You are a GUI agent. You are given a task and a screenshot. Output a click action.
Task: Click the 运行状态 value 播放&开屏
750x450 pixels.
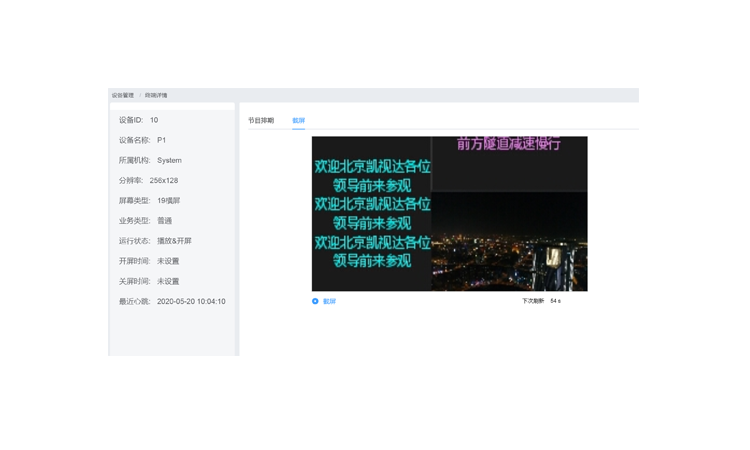pyautogui.click(x=174, y=241)
